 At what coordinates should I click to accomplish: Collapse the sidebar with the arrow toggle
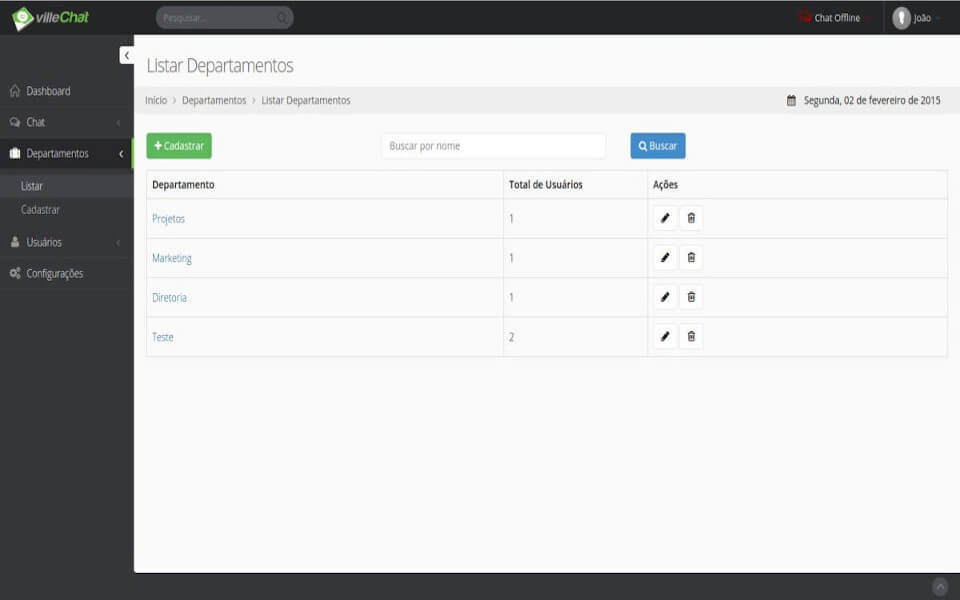click(127, 55)
